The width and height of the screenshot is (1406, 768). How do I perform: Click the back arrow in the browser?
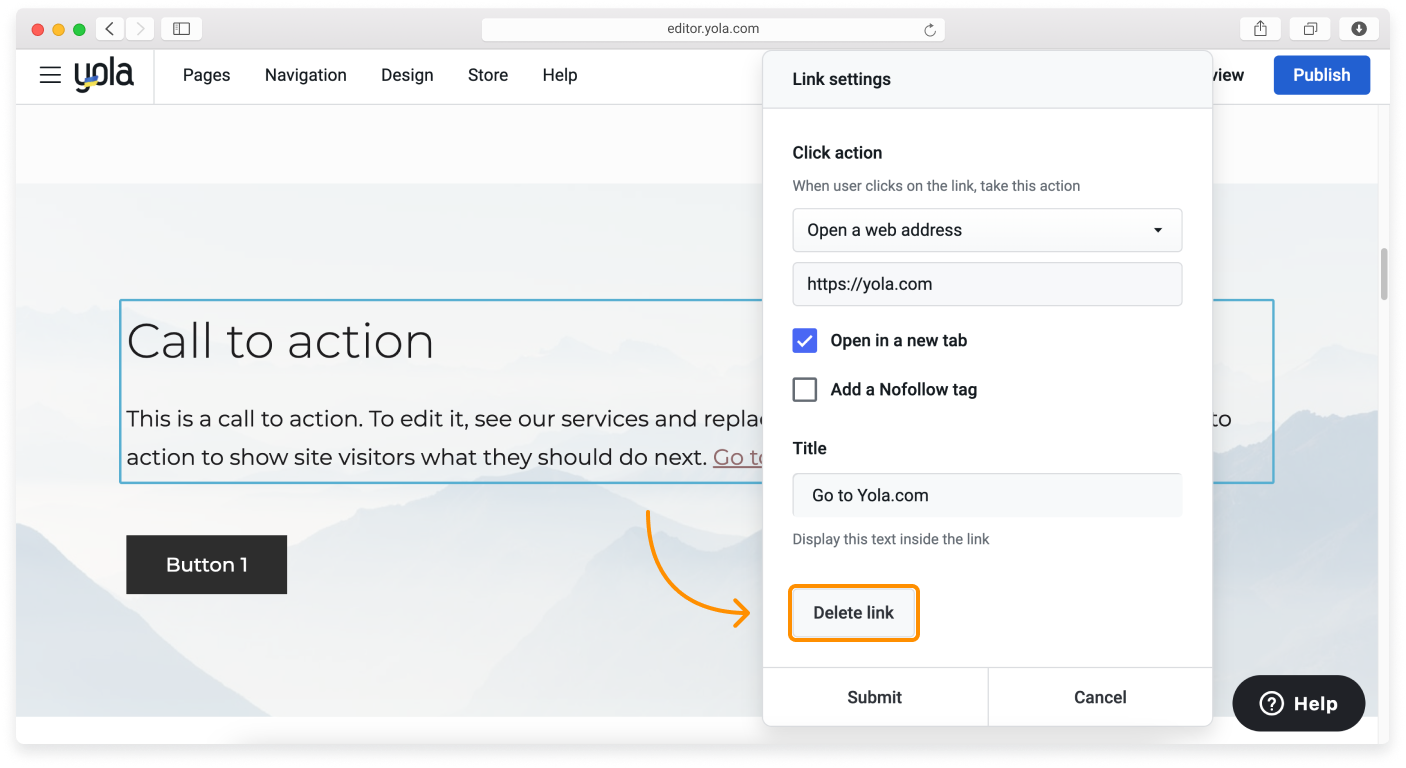[110, 28]
